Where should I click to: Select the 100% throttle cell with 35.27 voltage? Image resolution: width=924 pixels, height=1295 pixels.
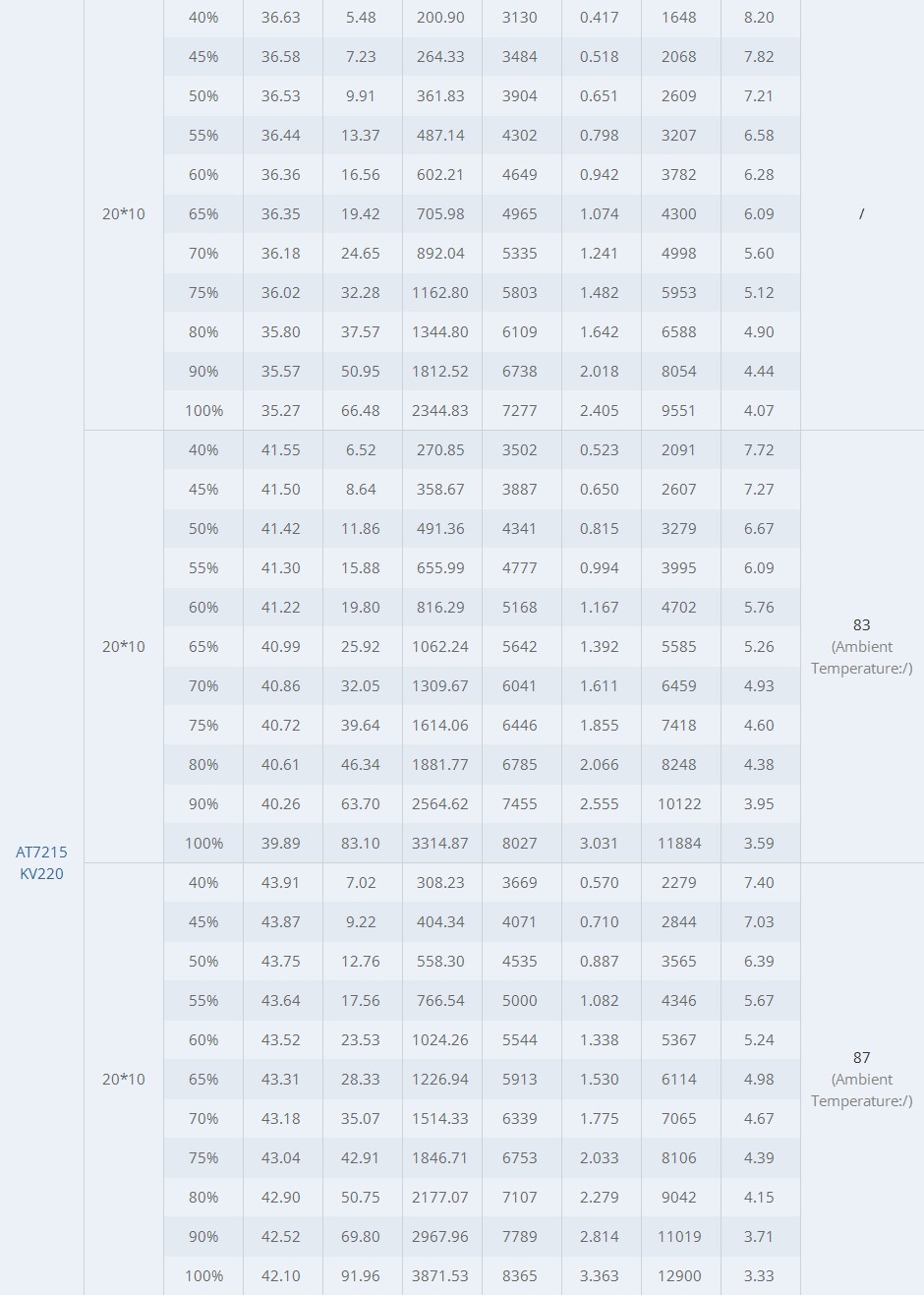coord(203,410)
